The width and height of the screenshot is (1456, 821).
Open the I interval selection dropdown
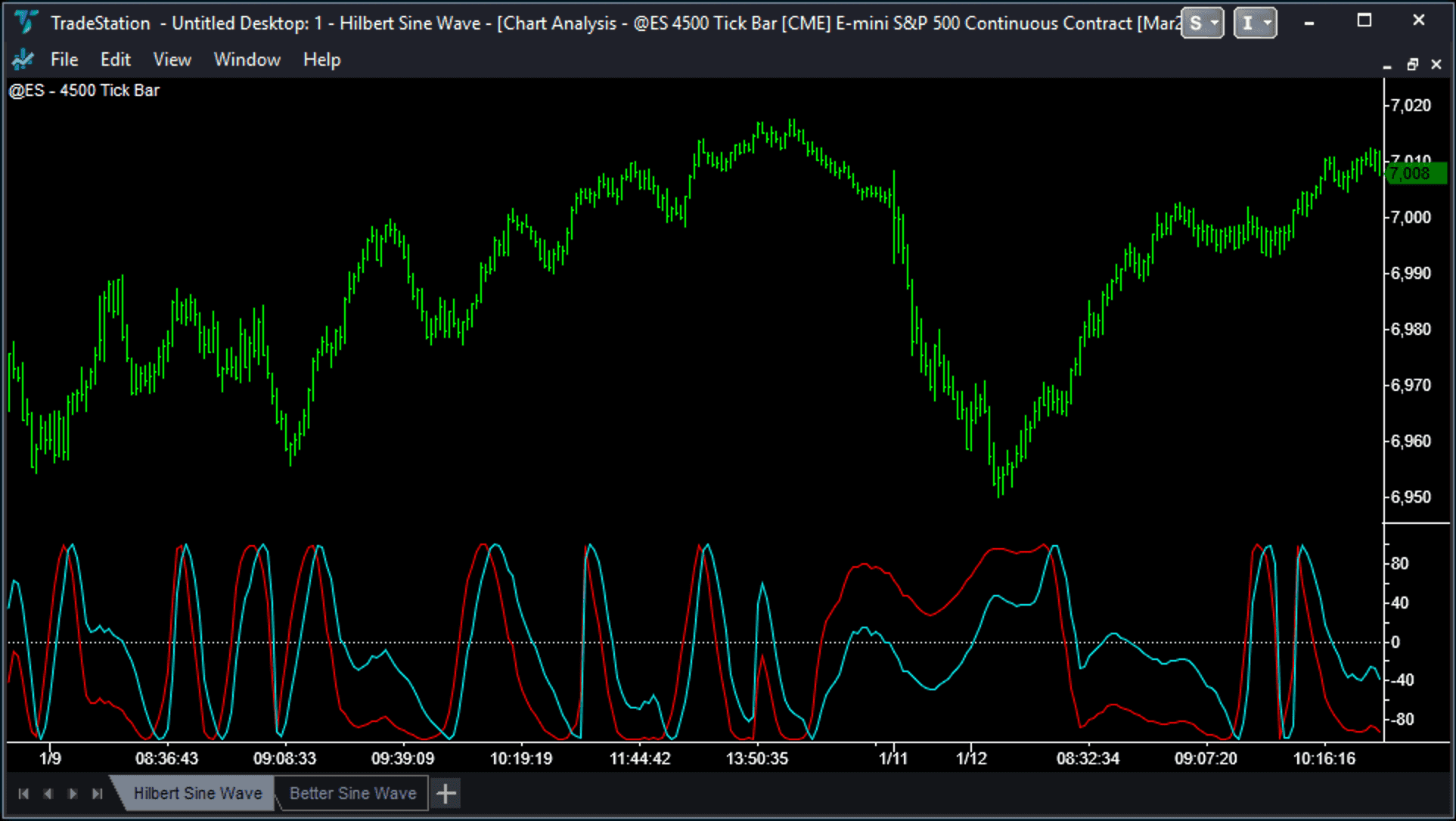click(1248, 23)
